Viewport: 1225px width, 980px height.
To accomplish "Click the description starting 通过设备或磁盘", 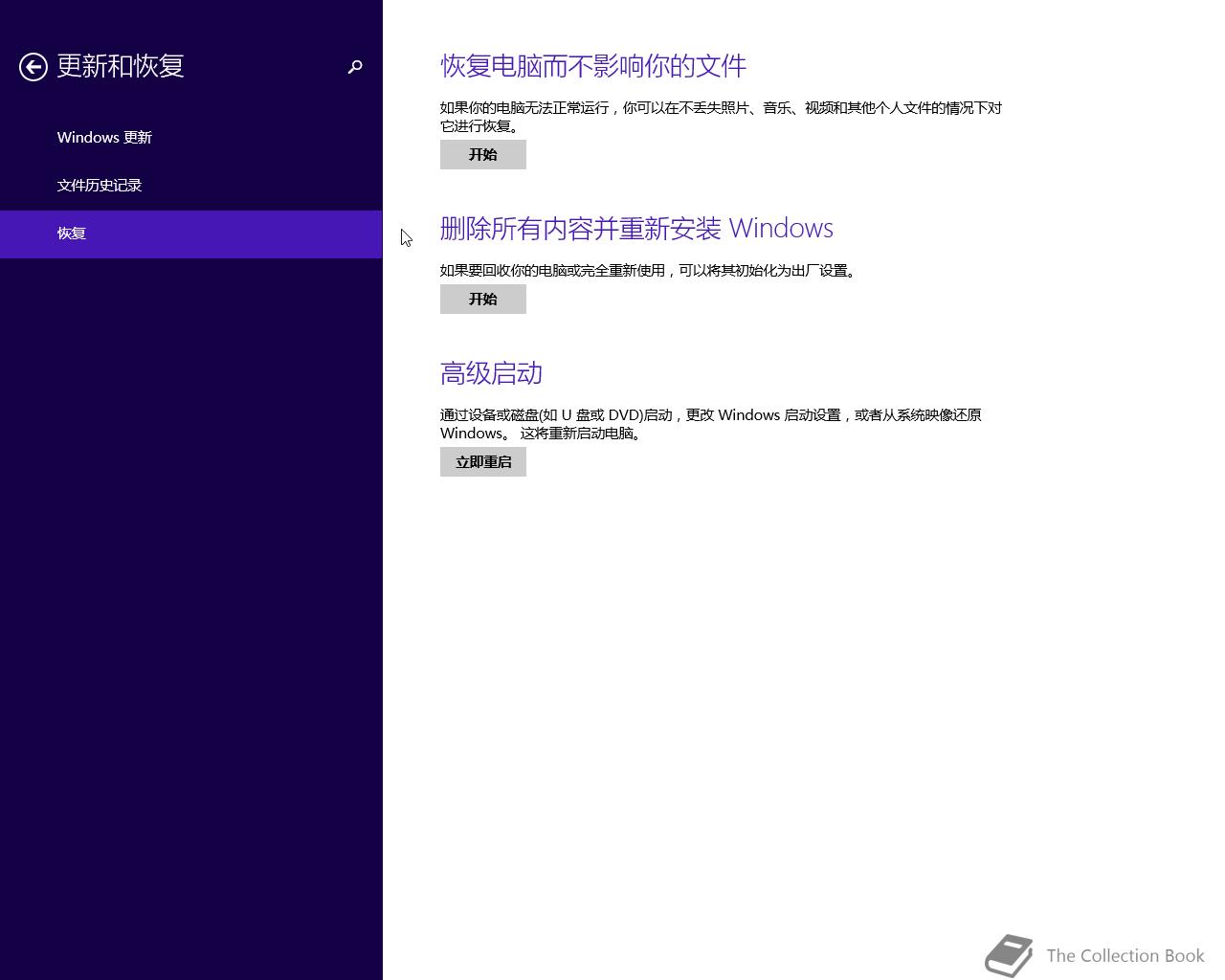I will pos(710,424).
